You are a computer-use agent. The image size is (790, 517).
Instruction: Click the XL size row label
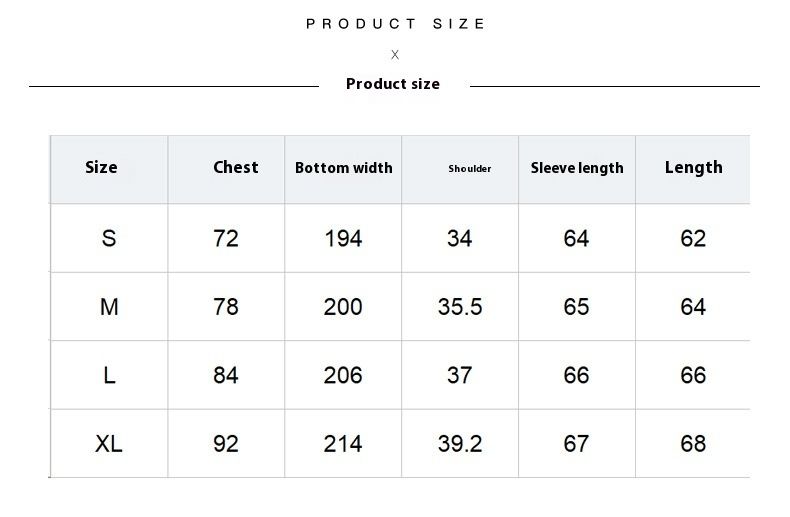pos(109,443)
